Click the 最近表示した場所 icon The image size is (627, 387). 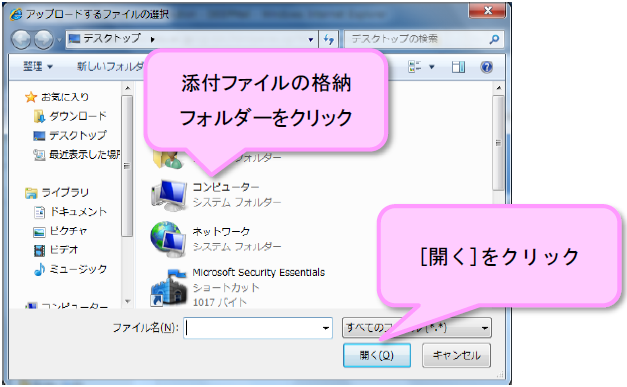[x=39, y=155]
